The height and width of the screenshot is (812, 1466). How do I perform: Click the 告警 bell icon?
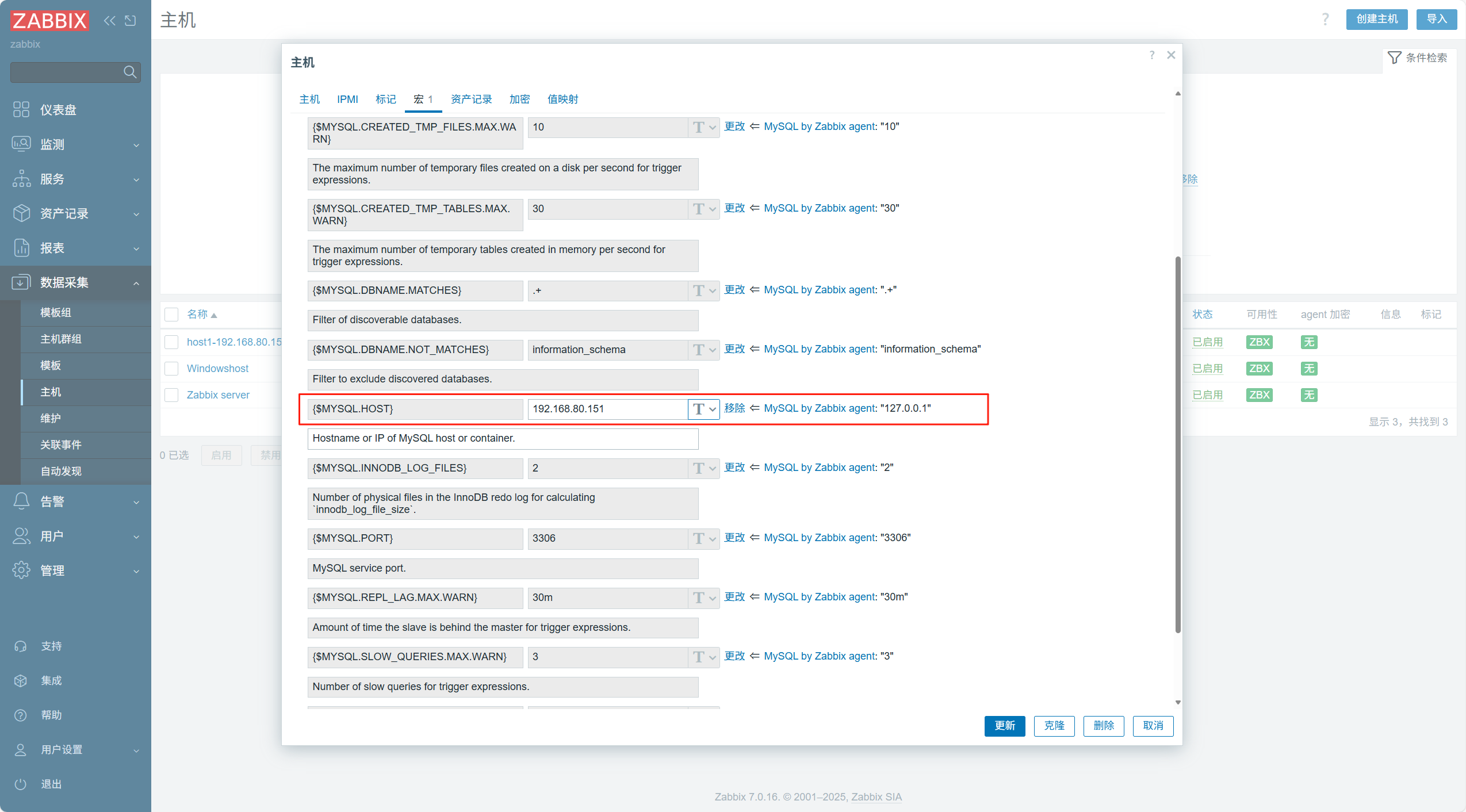pos(21,501)
